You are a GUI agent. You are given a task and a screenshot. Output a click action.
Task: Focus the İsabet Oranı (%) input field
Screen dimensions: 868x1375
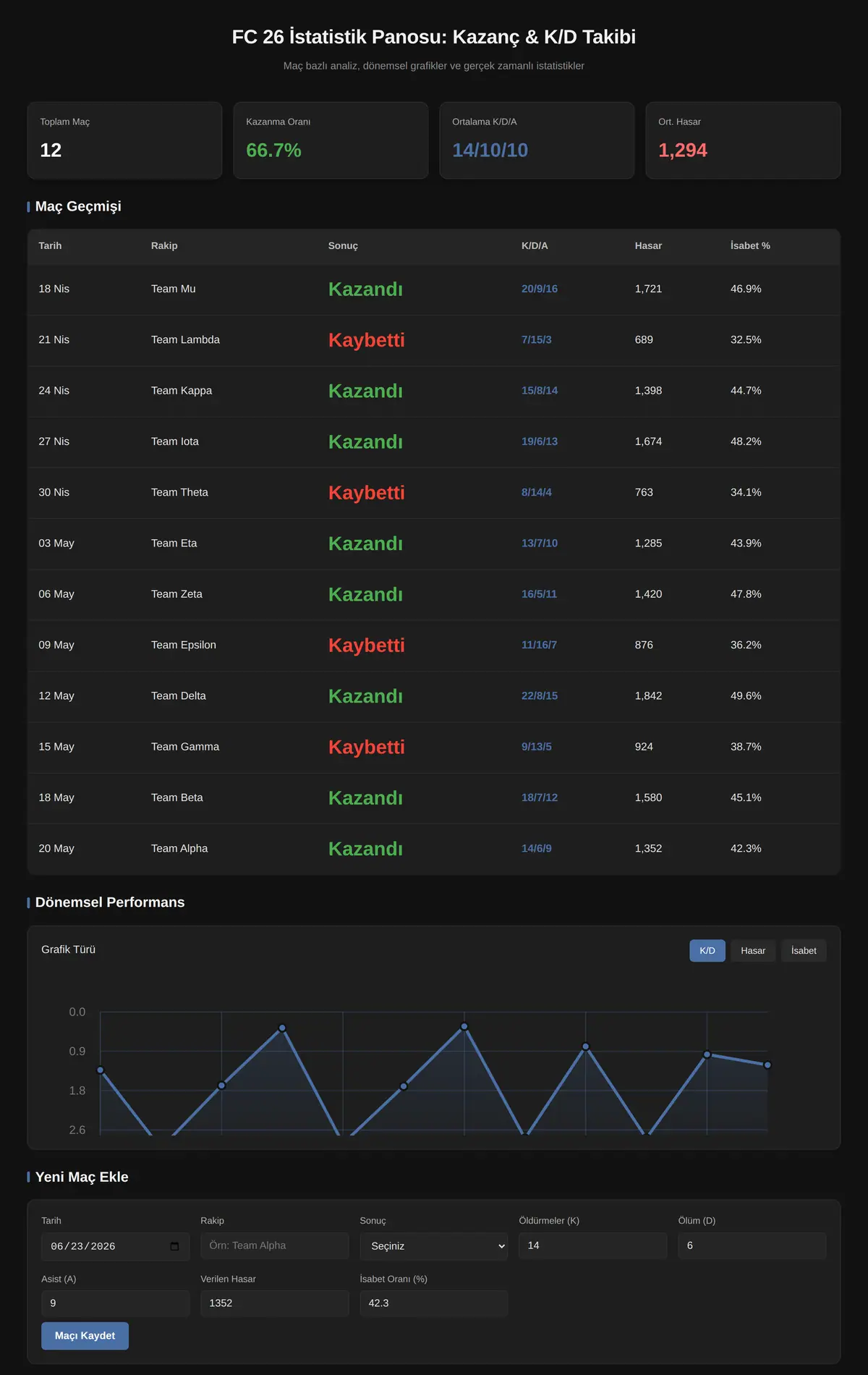point(434,1303)
